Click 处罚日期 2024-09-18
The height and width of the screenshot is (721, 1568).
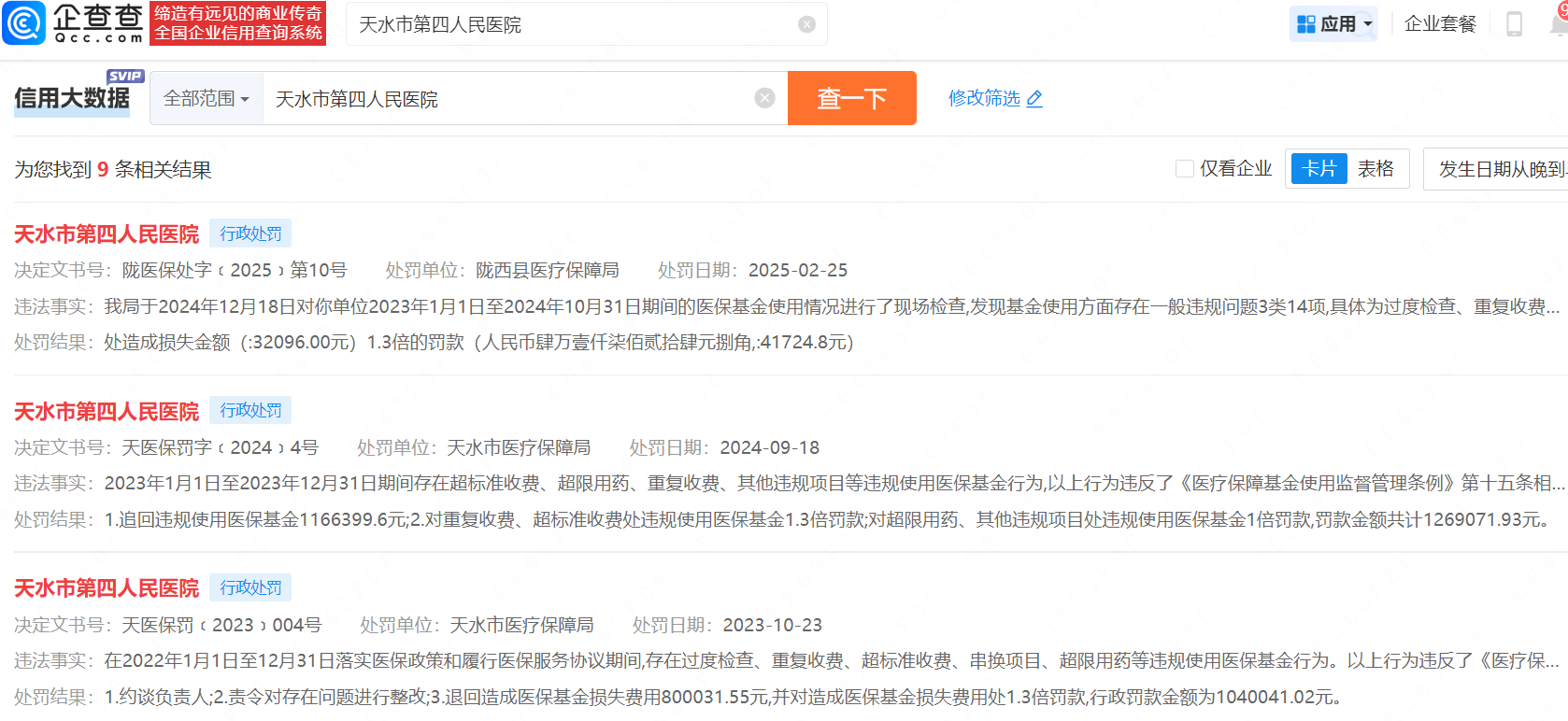(x=770, y=447)
